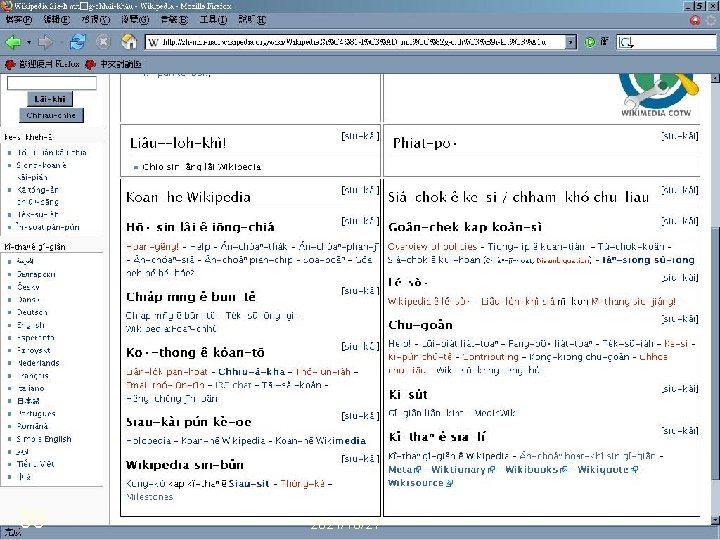Click siu-kái edit link beside Ki-sut heading

tap(680, 389)
